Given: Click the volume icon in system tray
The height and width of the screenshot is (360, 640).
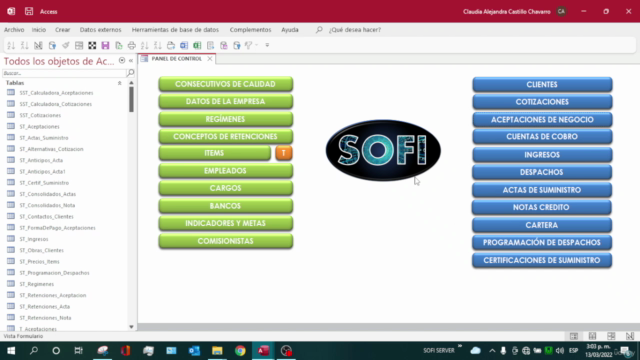Looking at the screenshot, I should (560, 351).
